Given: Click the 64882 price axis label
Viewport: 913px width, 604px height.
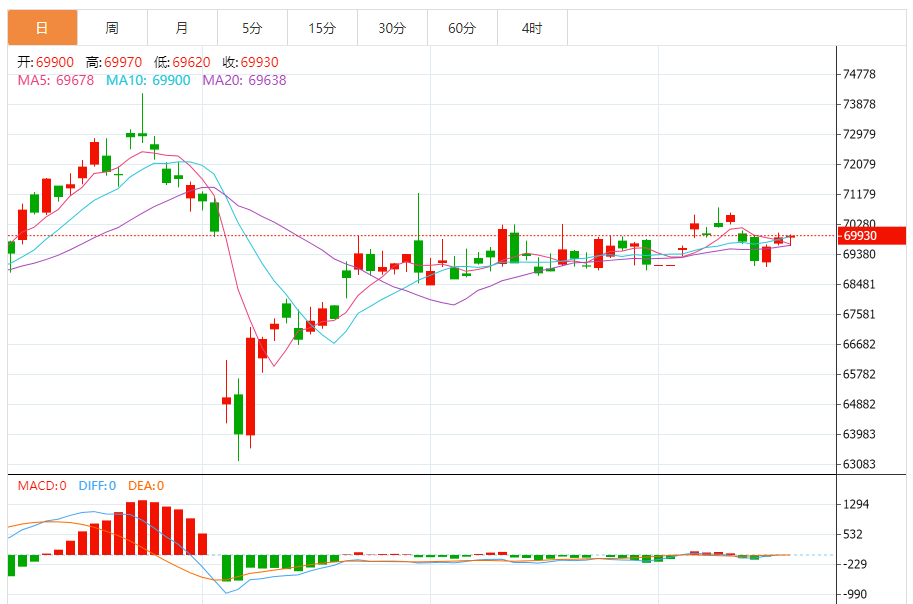Looking at the screenshot, I should pos(859,404).
